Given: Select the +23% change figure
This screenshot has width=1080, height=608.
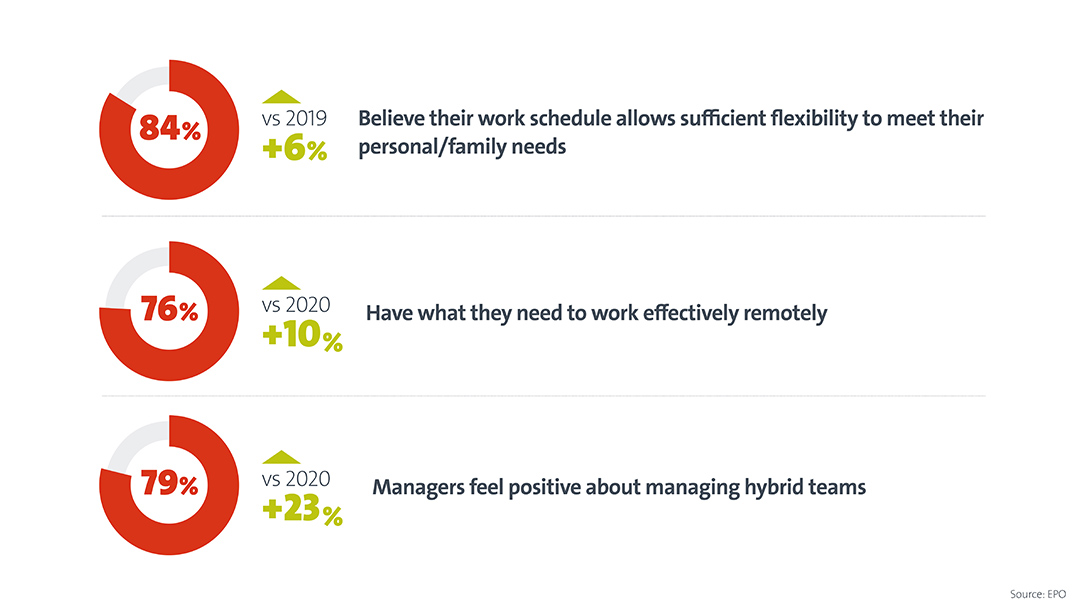Looking at the screenshot, I should click(x=302, y=511).
